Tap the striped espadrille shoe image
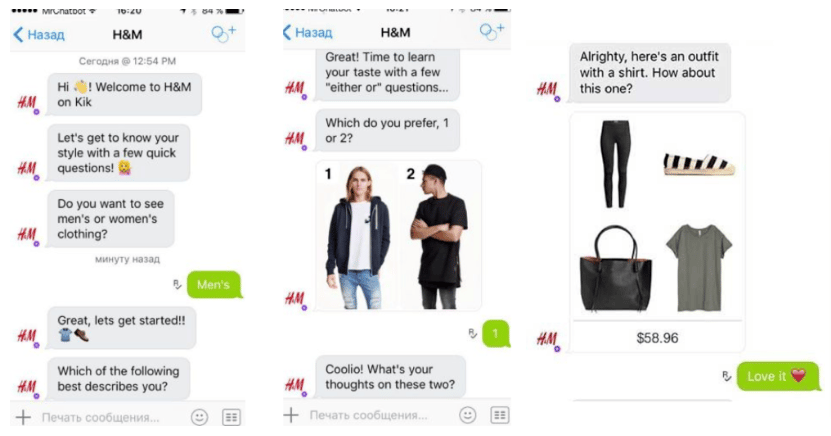The height and width of the screenshot is (436, 831). point(699,164)
